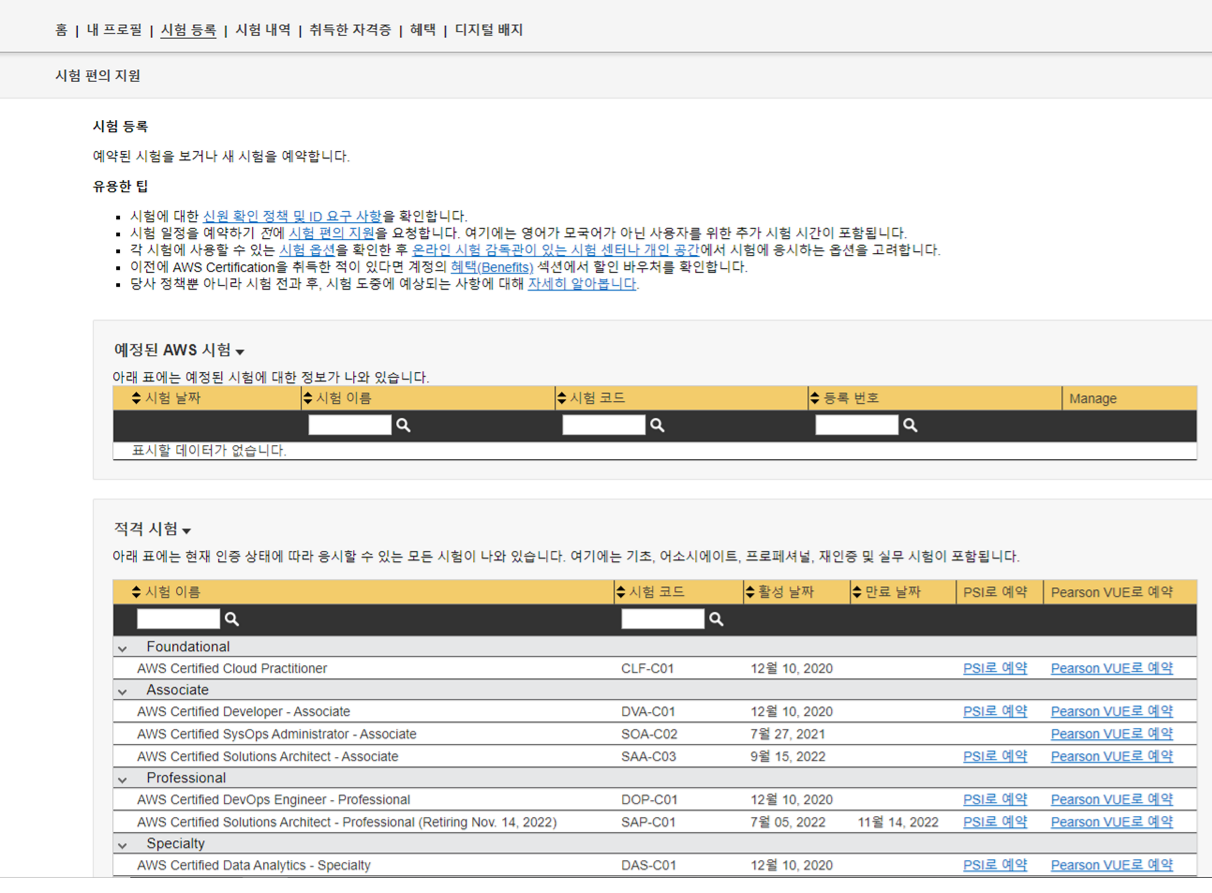Screen dimensions: 1212x893
Task: Focus 시험 이름 filter field in eligible exams
Action: pos(178,619)
